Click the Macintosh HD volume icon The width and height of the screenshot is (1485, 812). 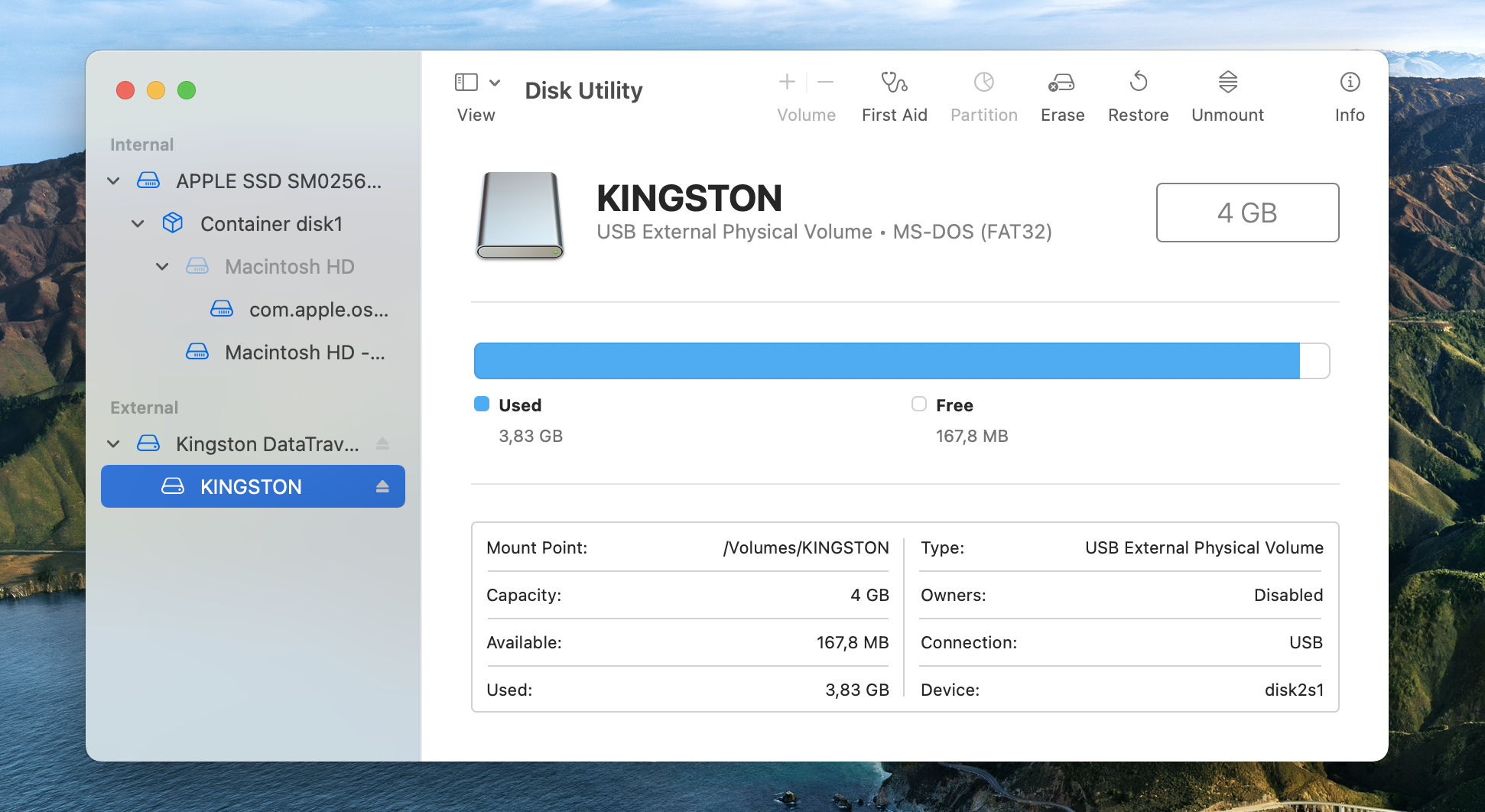click(197, 266)
